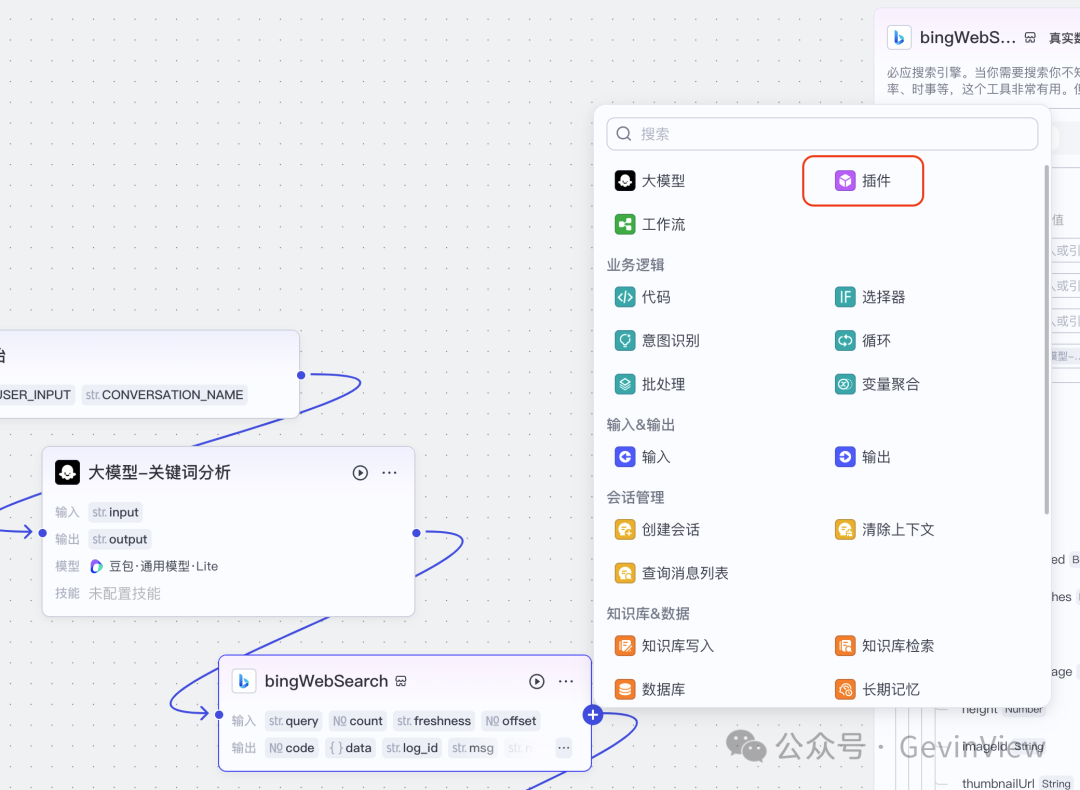The width and height of the screenshot is (1080, 790).
Task: Expand hidden outputs of bingWebSearch node
Action: pos(563,747)
